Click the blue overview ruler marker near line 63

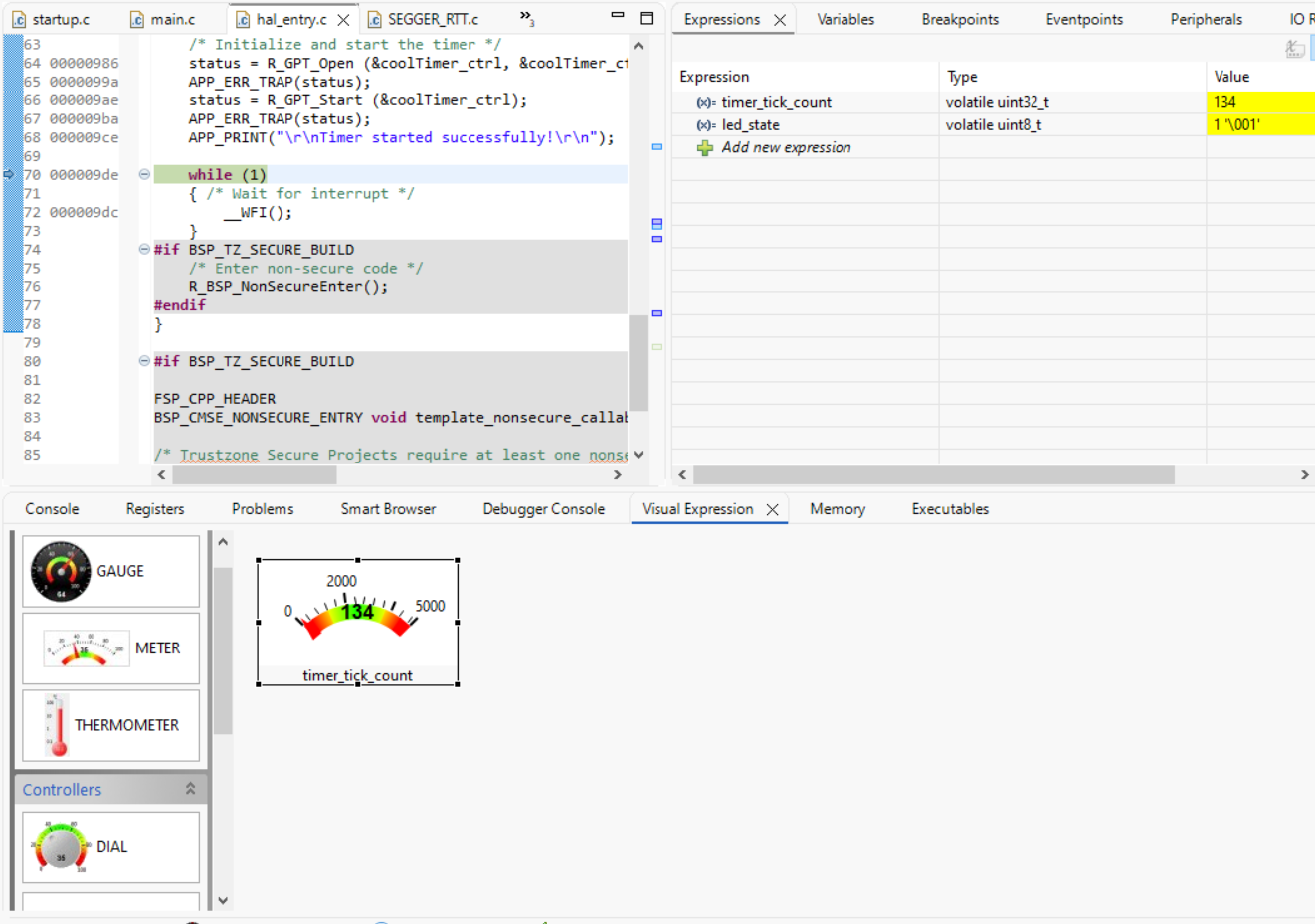click(657, 146)
